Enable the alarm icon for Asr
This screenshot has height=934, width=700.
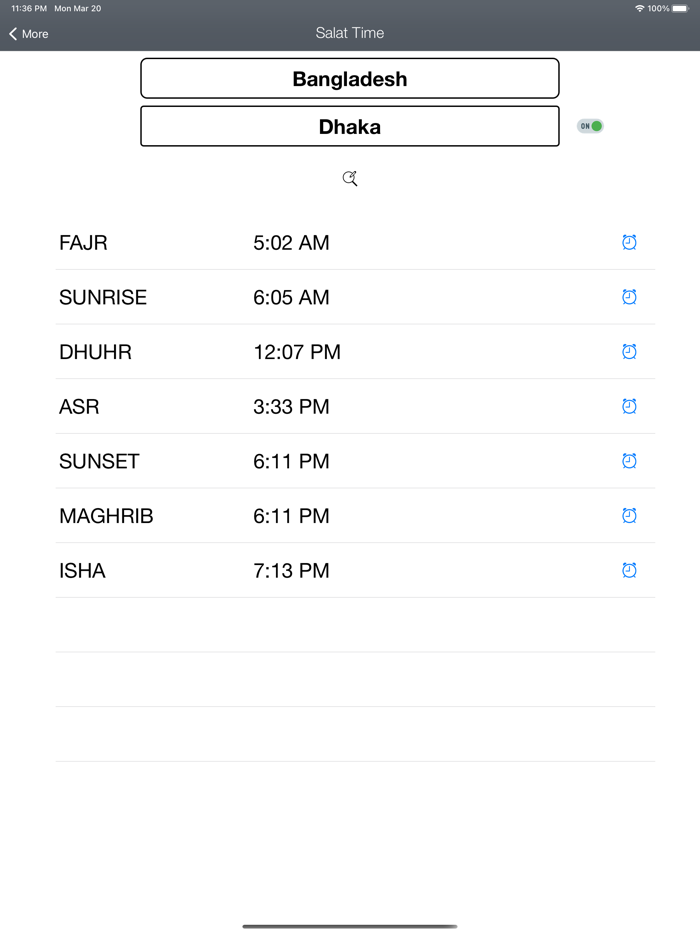pyautogui.click(x=629, y=406)
